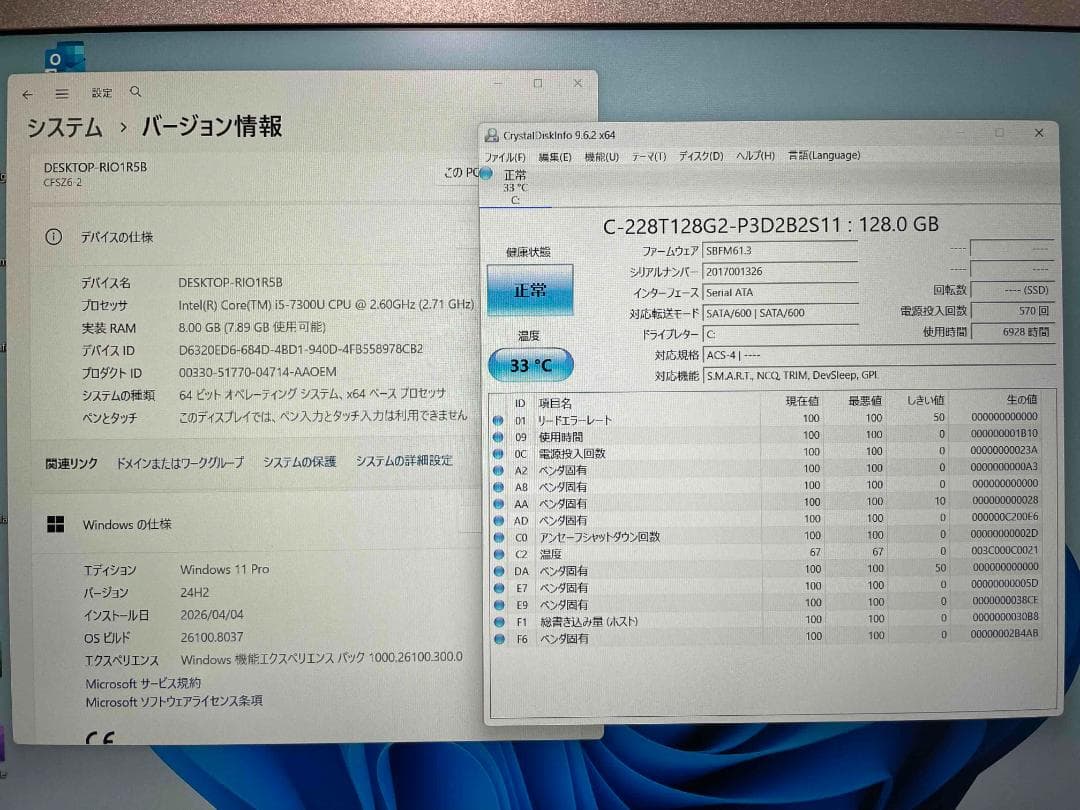This screenshot has height=810, width=1080.
Task: Open the ヘルプ(H) menu
Action: click(x=756, y=156)
